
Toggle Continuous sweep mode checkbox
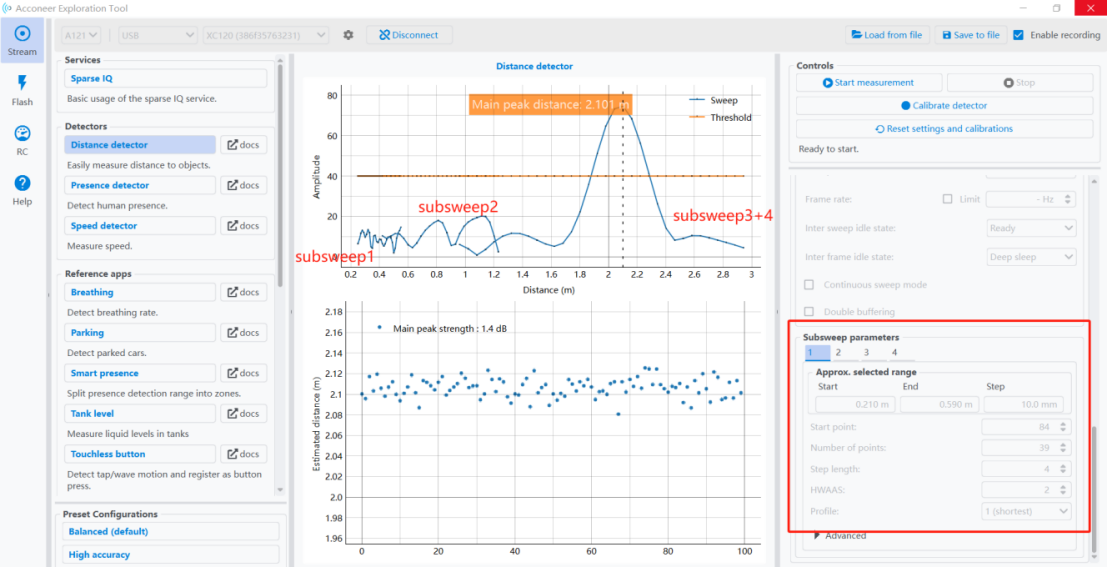pyautogui.click(x=810, y=285)
